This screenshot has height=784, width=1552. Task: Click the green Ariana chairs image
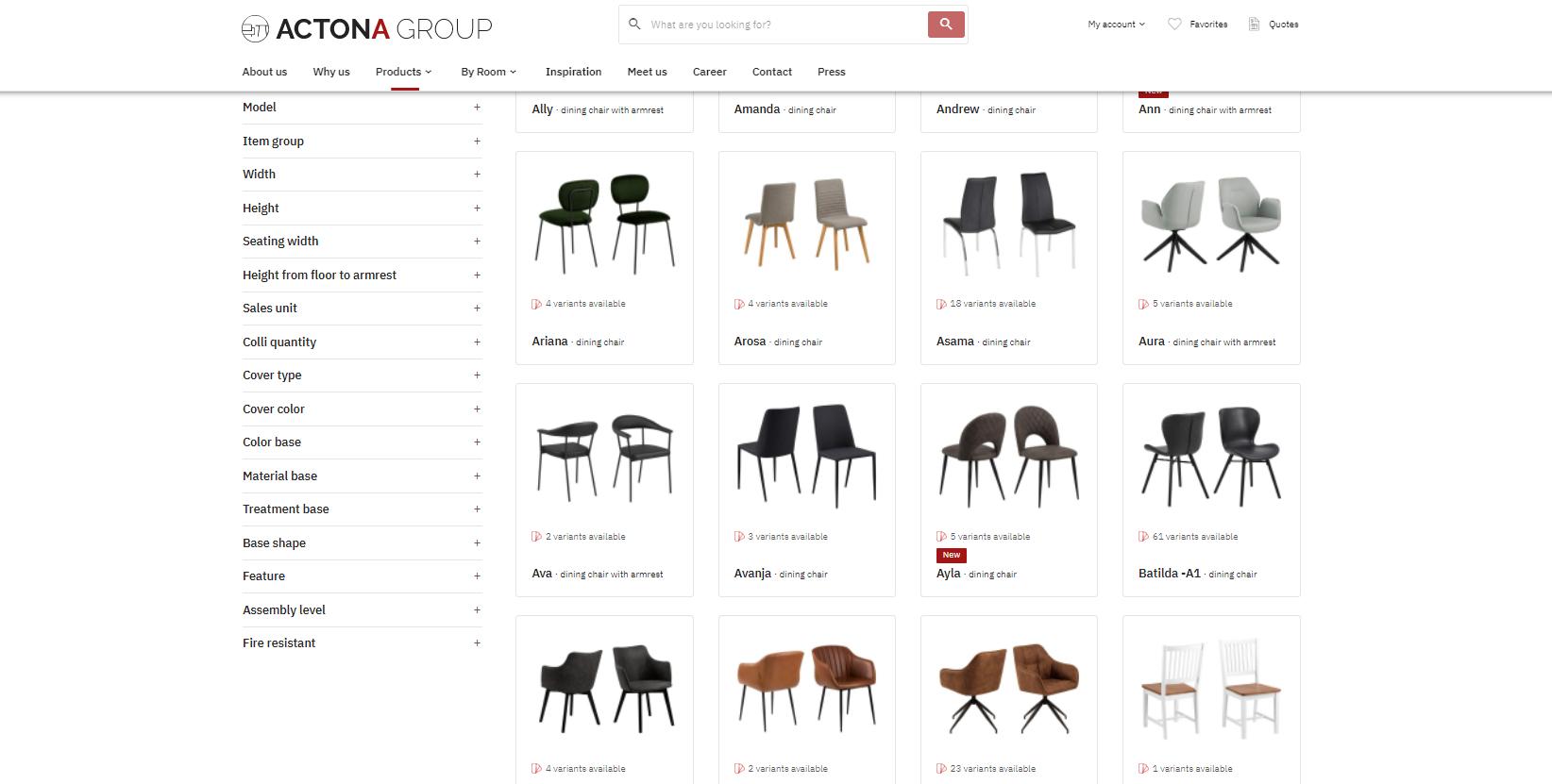(x=604, y=225)
